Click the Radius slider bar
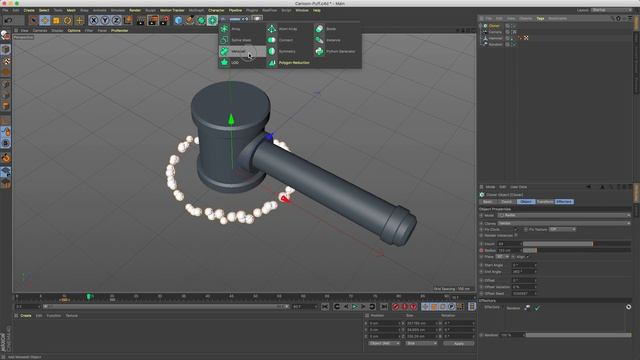The width and height of the screenshot is (640, 360). point(577,250)
